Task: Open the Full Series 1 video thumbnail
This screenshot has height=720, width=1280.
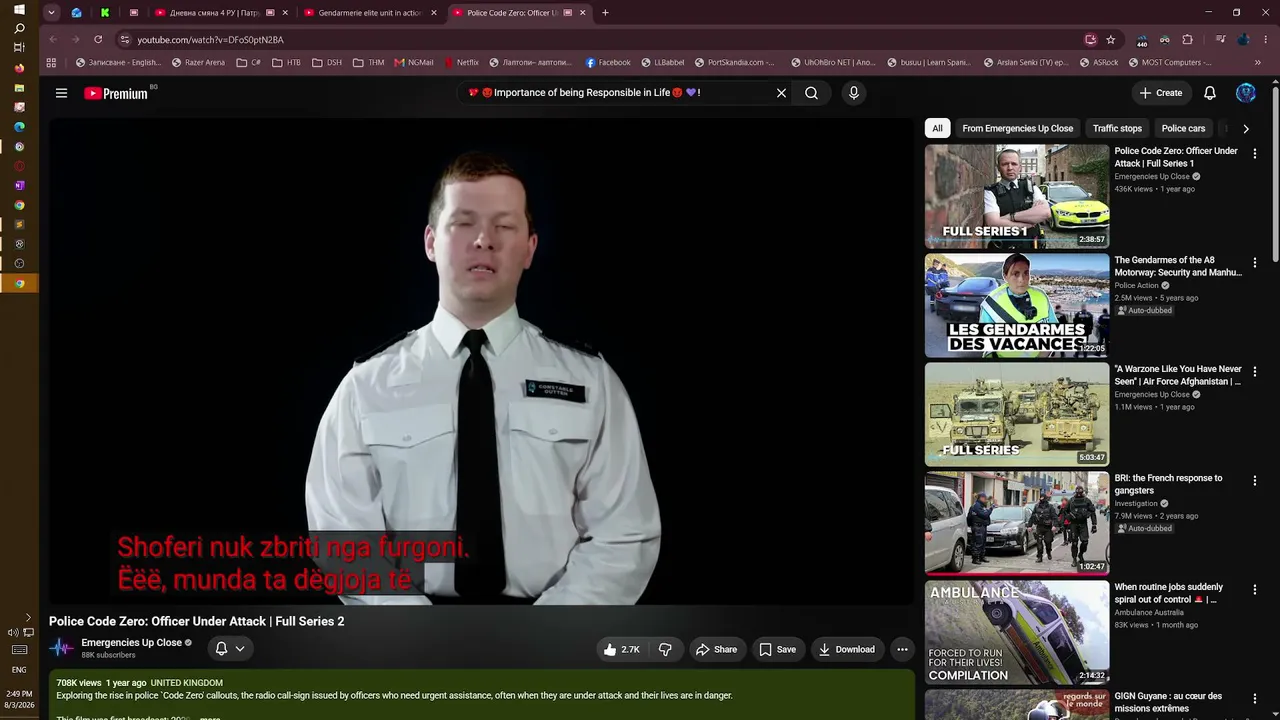Action: [1017, 196]
